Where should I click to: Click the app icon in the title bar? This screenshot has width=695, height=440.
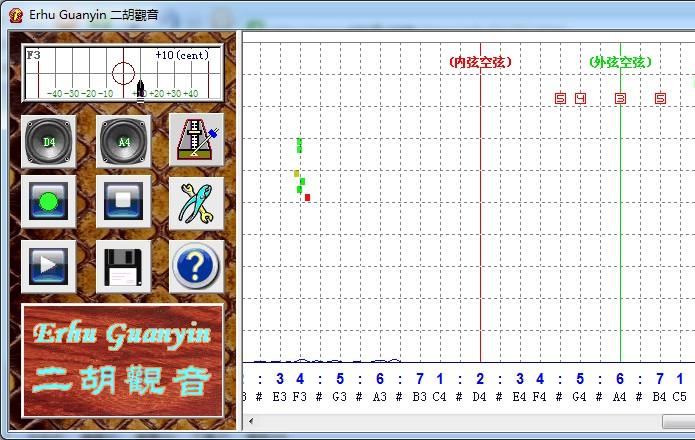pyautogui.click(x=15, y=15)
